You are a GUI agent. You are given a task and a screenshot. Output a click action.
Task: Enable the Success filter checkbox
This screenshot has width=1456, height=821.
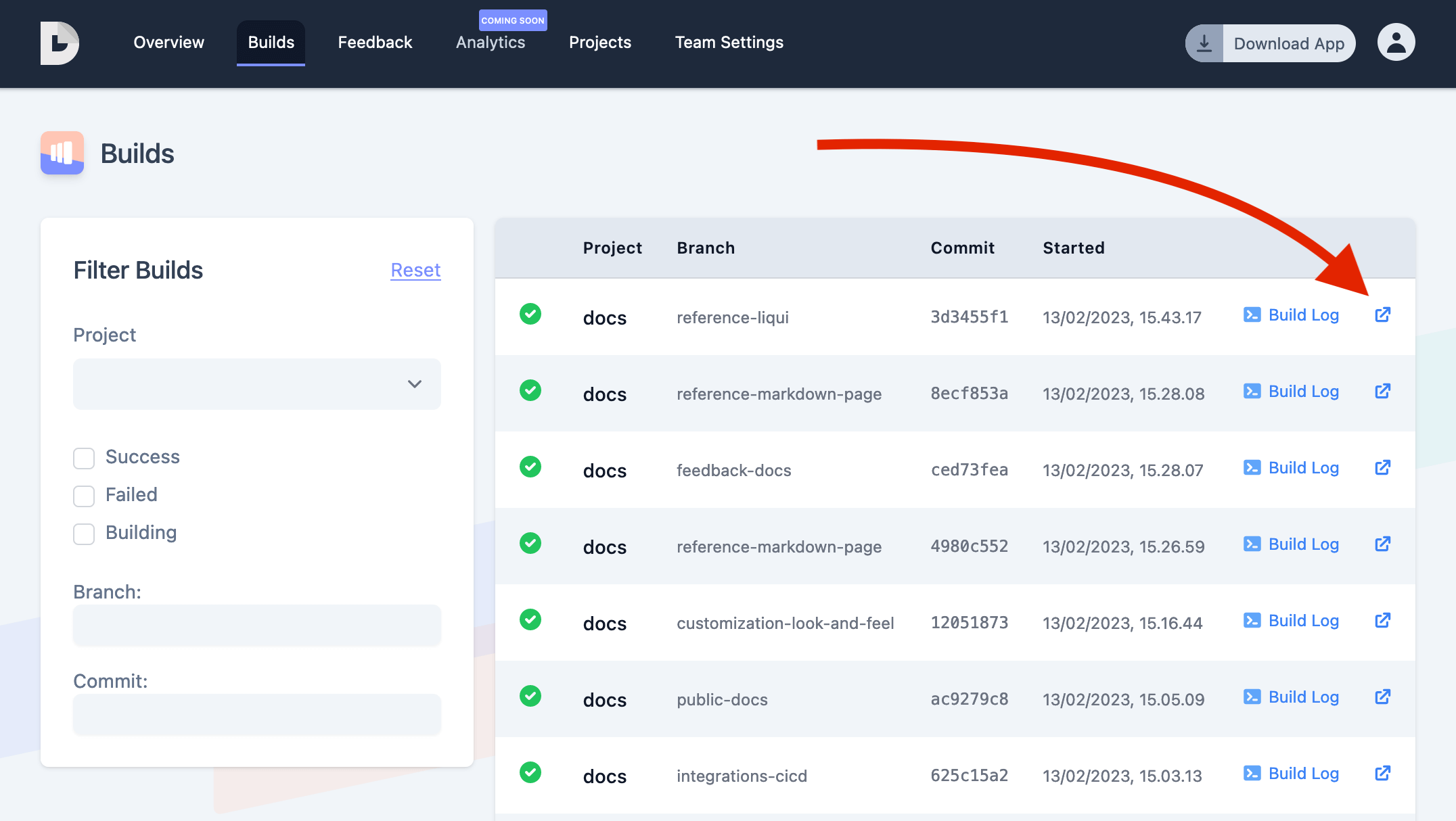click(83, 458)
